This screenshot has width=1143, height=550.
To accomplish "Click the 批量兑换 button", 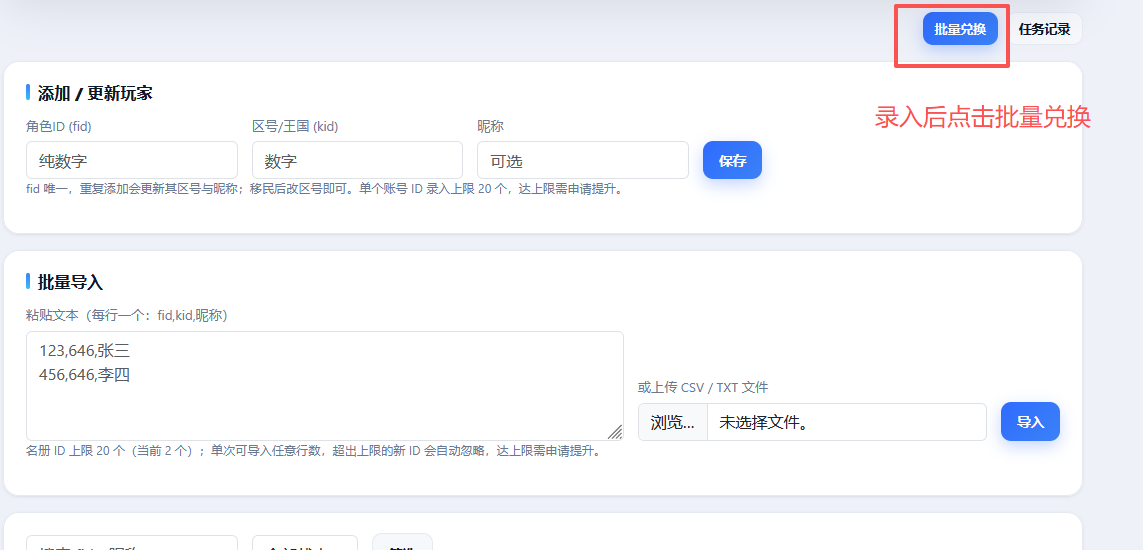I will [960, 29].
